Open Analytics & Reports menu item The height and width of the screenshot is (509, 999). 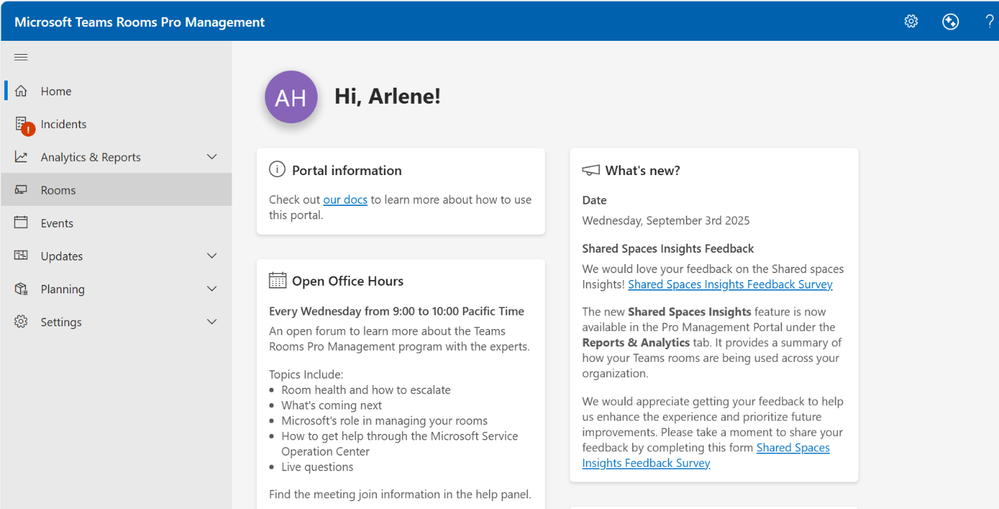[90, 157]
